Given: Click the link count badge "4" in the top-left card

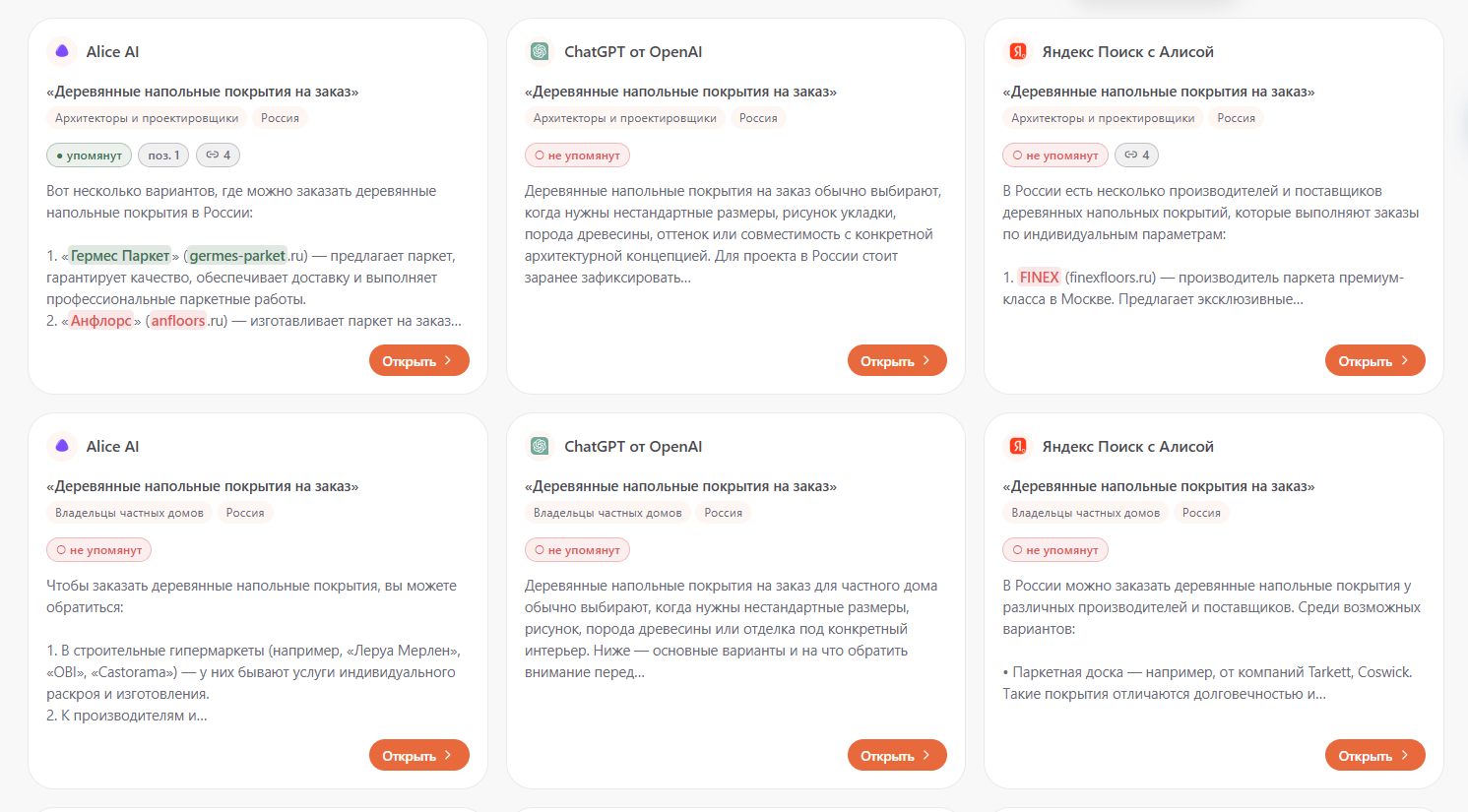Looking at the screenshot, I should pyautogui.click(x=218, y=156).
